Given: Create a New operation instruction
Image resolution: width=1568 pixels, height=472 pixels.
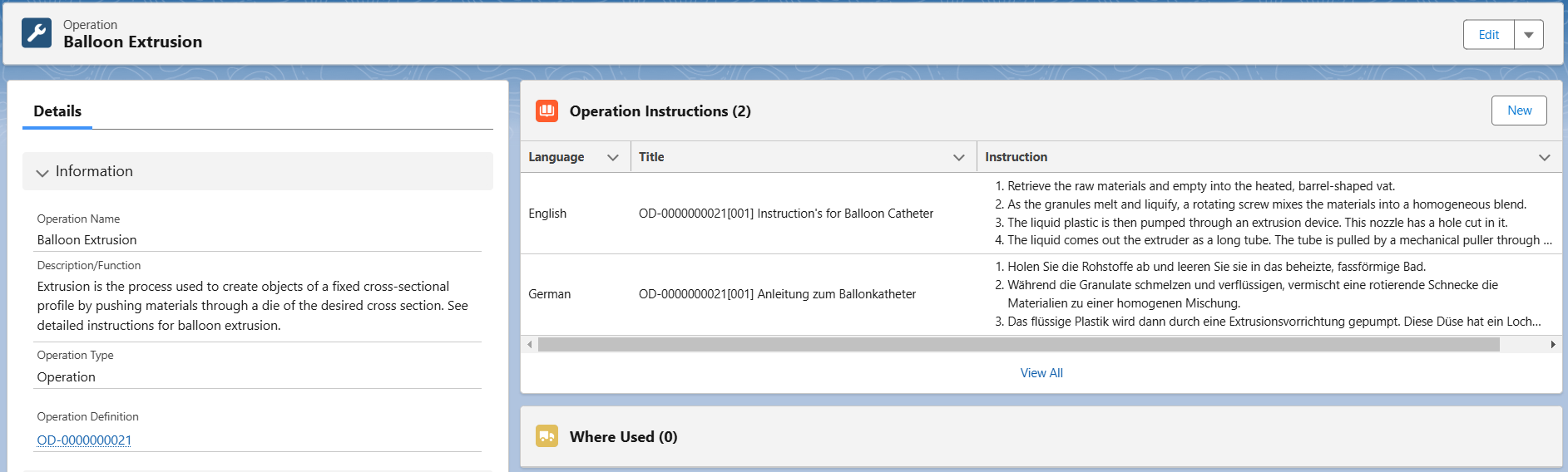Looking at the screenshot, I should pyautogui.click(x=1518, y=111).
